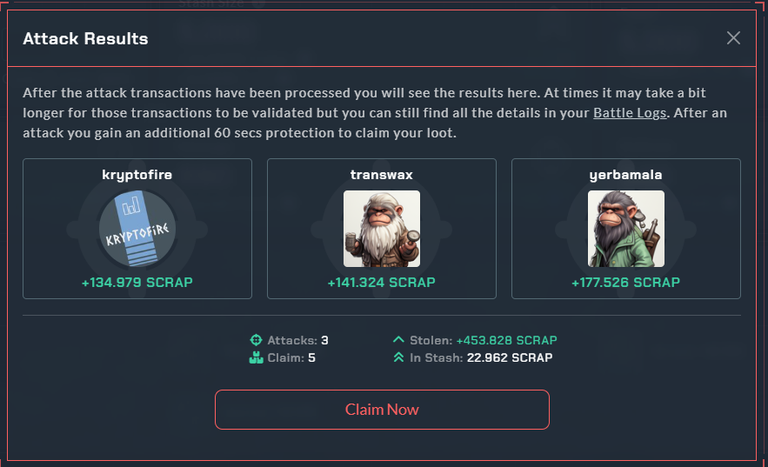Click the yerbamala player name

626,175
